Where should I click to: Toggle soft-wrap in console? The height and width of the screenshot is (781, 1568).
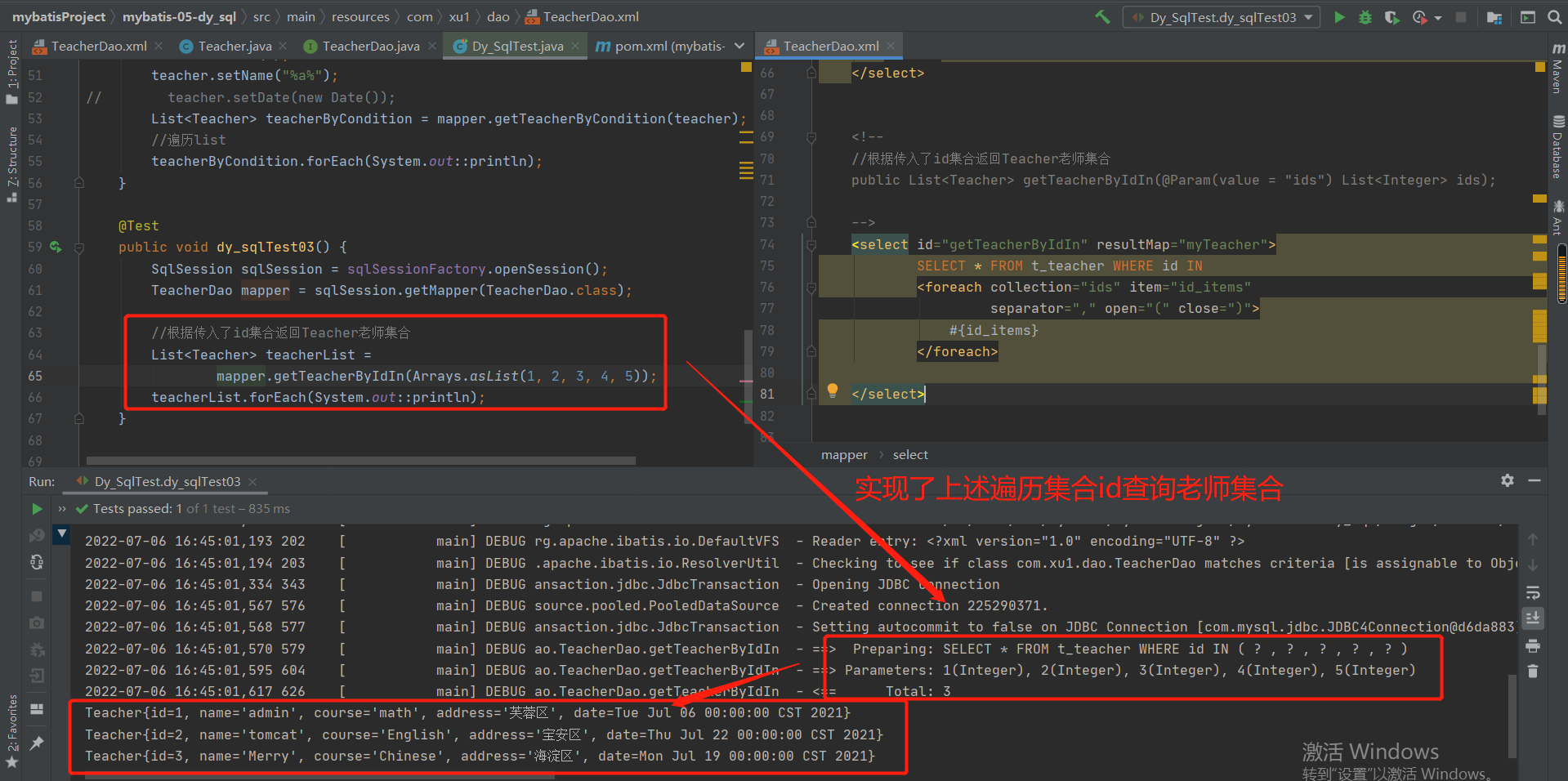(x=1533, y=592)
